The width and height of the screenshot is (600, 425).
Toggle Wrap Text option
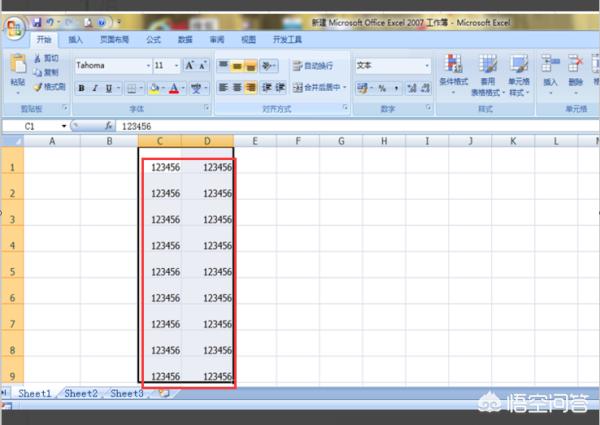[313, 66]
